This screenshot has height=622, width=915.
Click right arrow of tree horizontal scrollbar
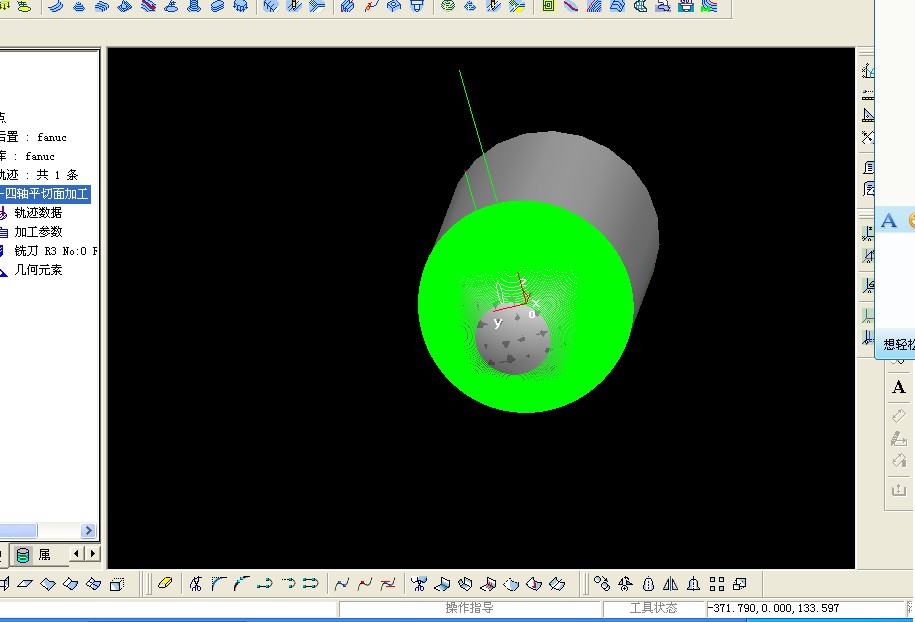click(x=88, y=531)
